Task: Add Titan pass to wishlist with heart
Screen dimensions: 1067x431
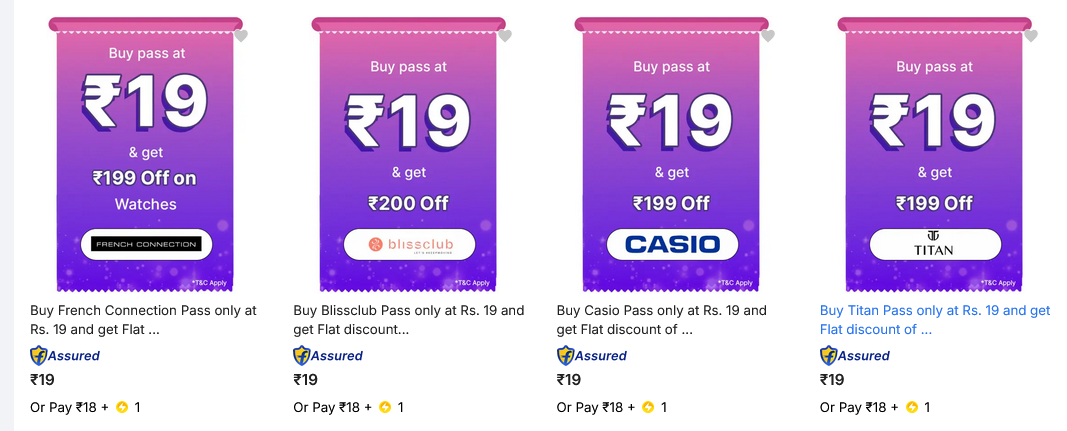Action: click(1031, 36)
